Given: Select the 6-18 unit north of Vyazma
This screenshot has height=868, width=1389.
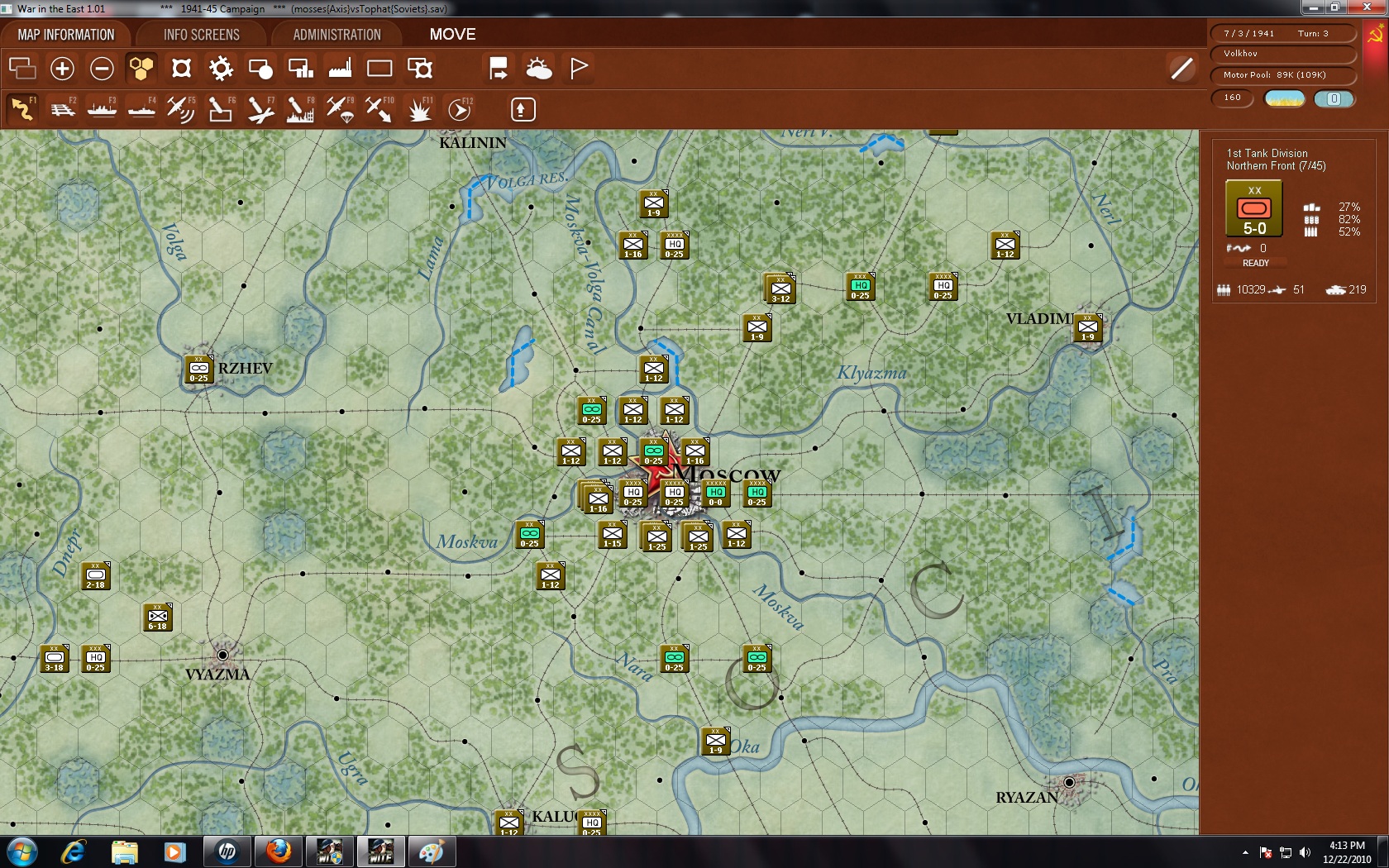Looking at the screenshot, I should pyautogui.click(x=157, y=618).
